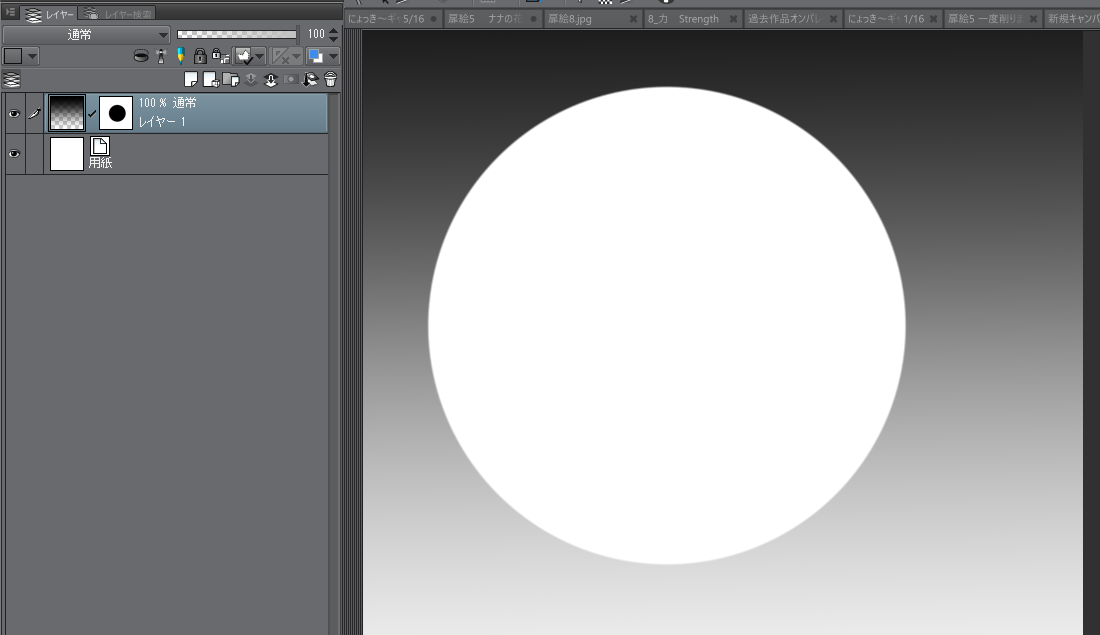Click the layer opacity slider
1100x635 pixels.
pyautogui.click(x=237, y=34)
